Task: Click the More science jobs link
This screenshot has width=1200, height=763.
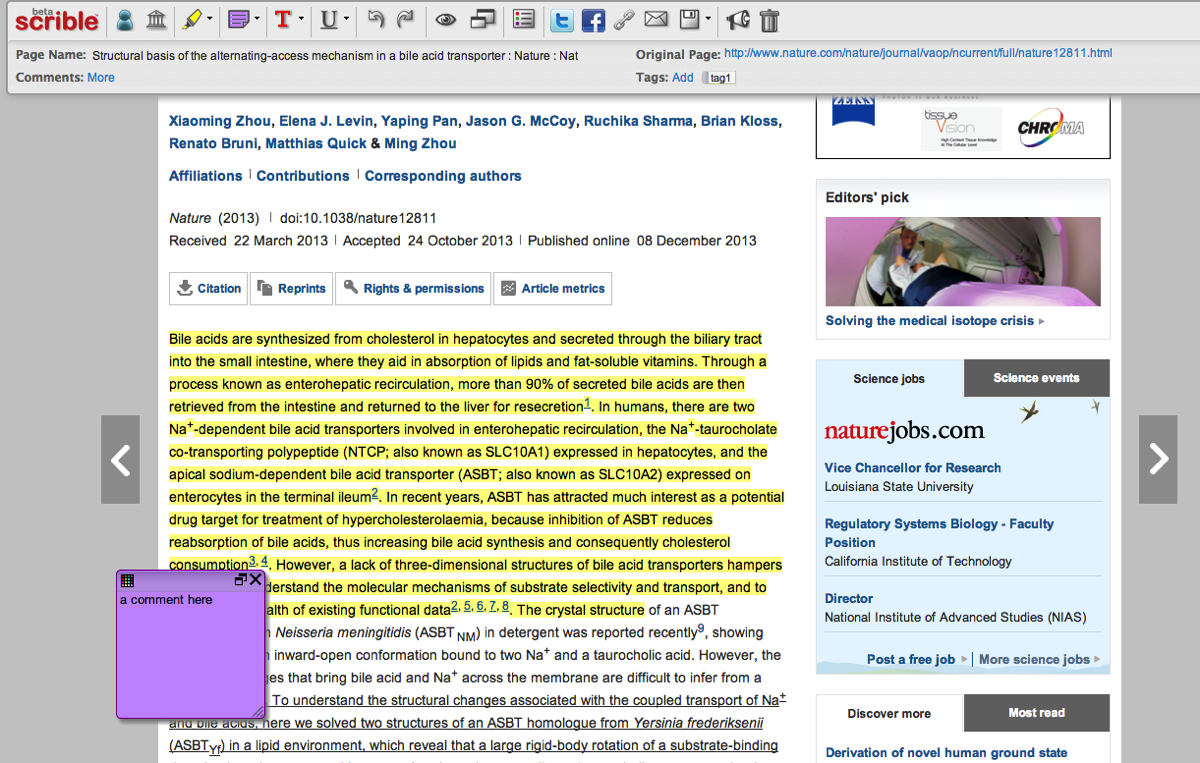Action: point(1034,660)
